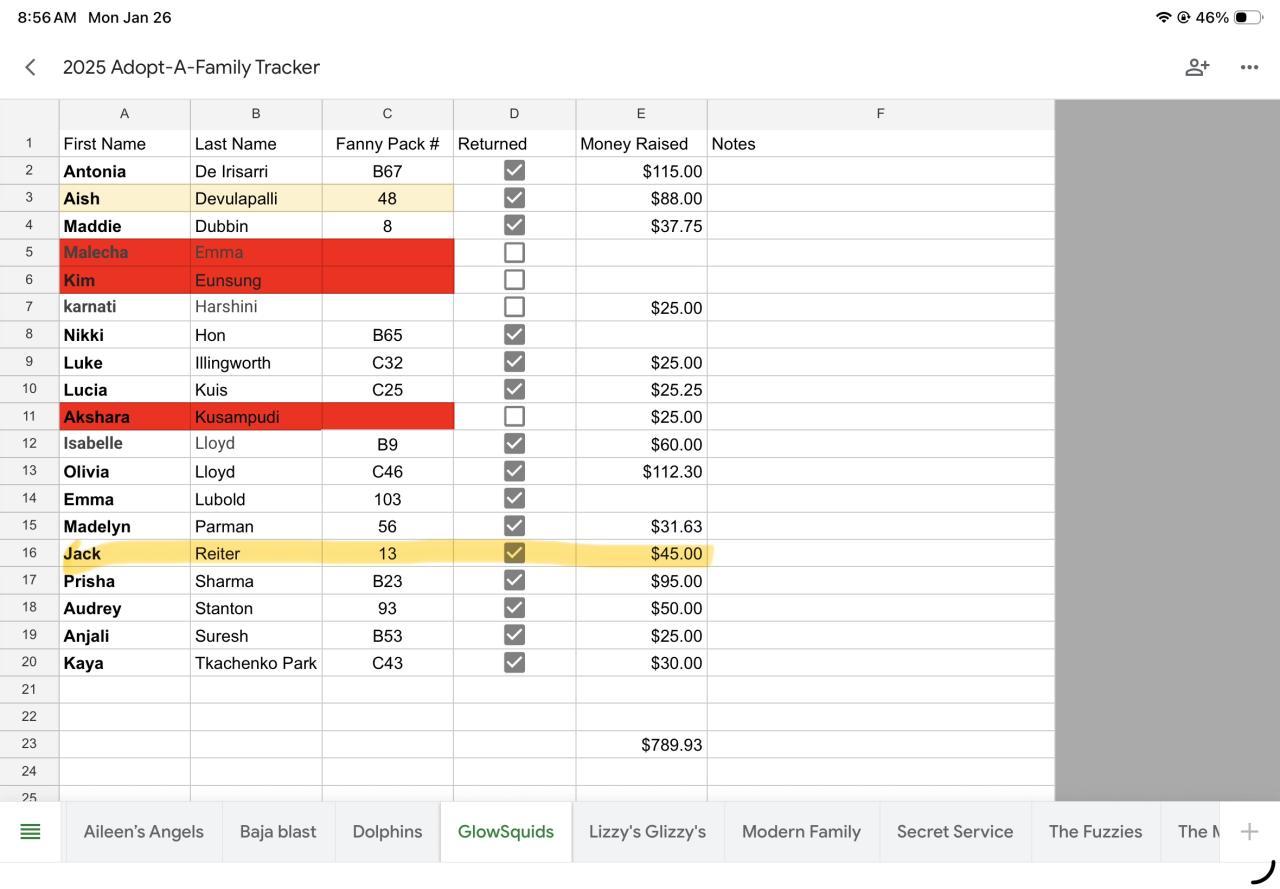Select the red Malecha cell
The image size is (1280, 889).
coord(125,253)
